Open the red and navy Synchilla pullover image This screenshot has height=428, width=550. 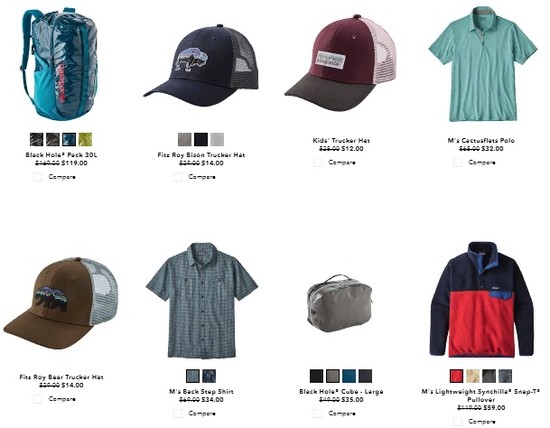coord(481,299)
